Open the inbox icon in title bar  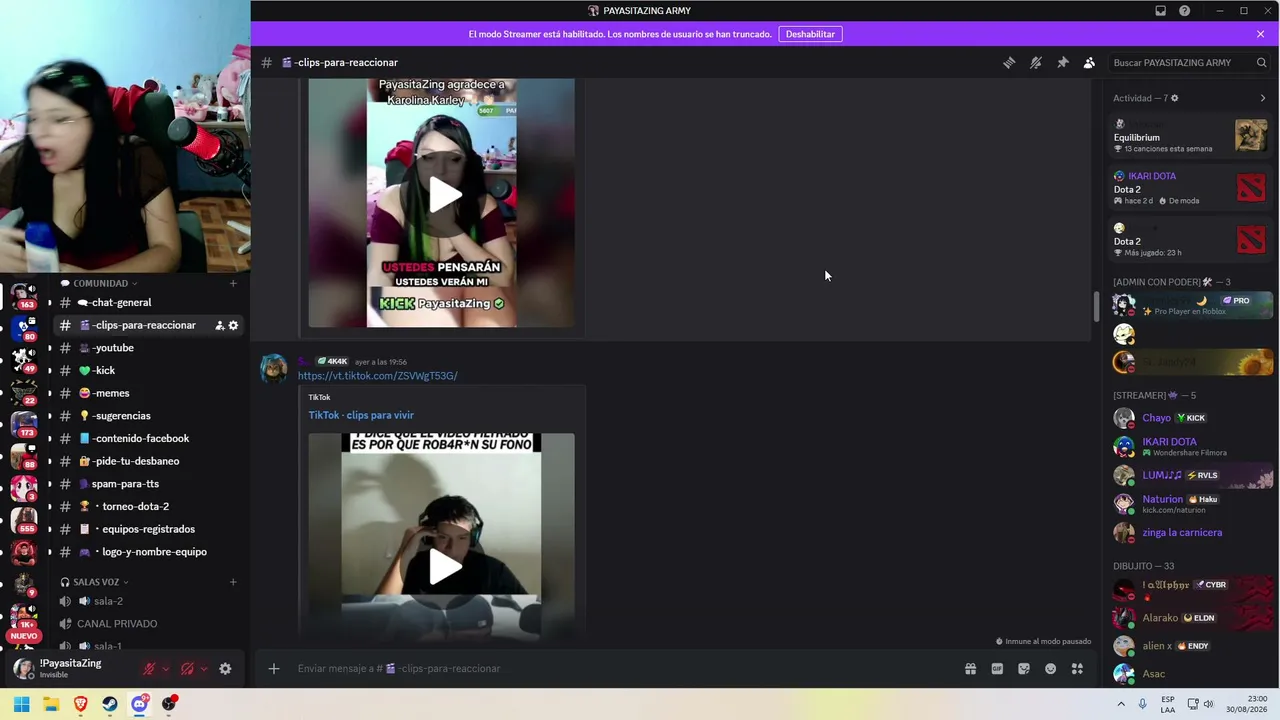1160,11
